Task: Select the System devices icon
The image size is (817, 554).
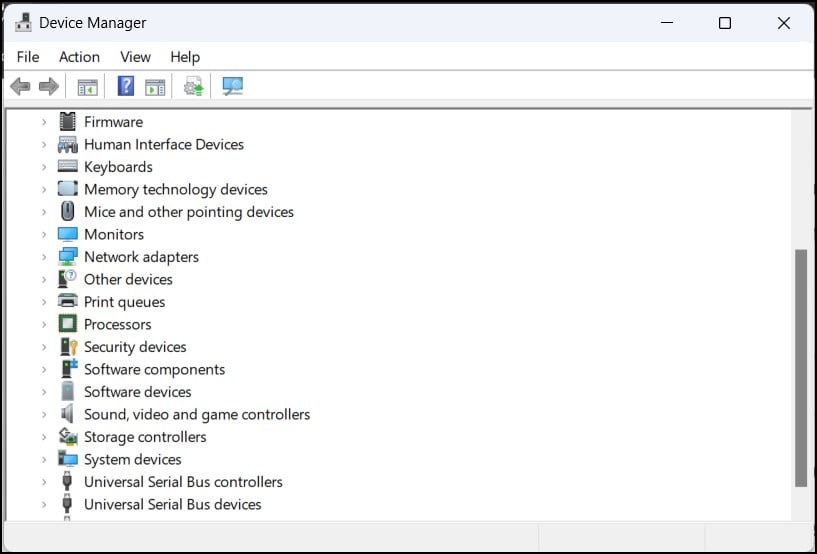Action: (x=67, y=459)
